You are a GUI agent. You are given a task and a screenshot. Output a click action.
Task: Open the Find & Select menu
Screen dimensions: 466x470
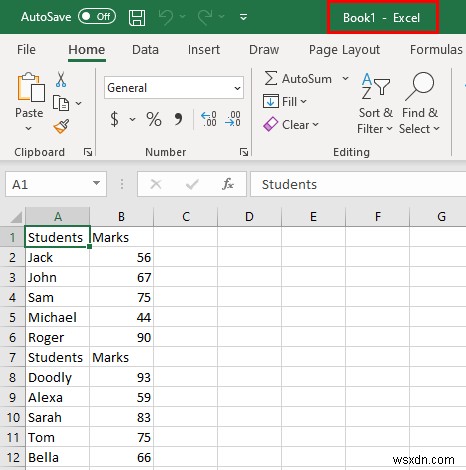coord(420,103)
